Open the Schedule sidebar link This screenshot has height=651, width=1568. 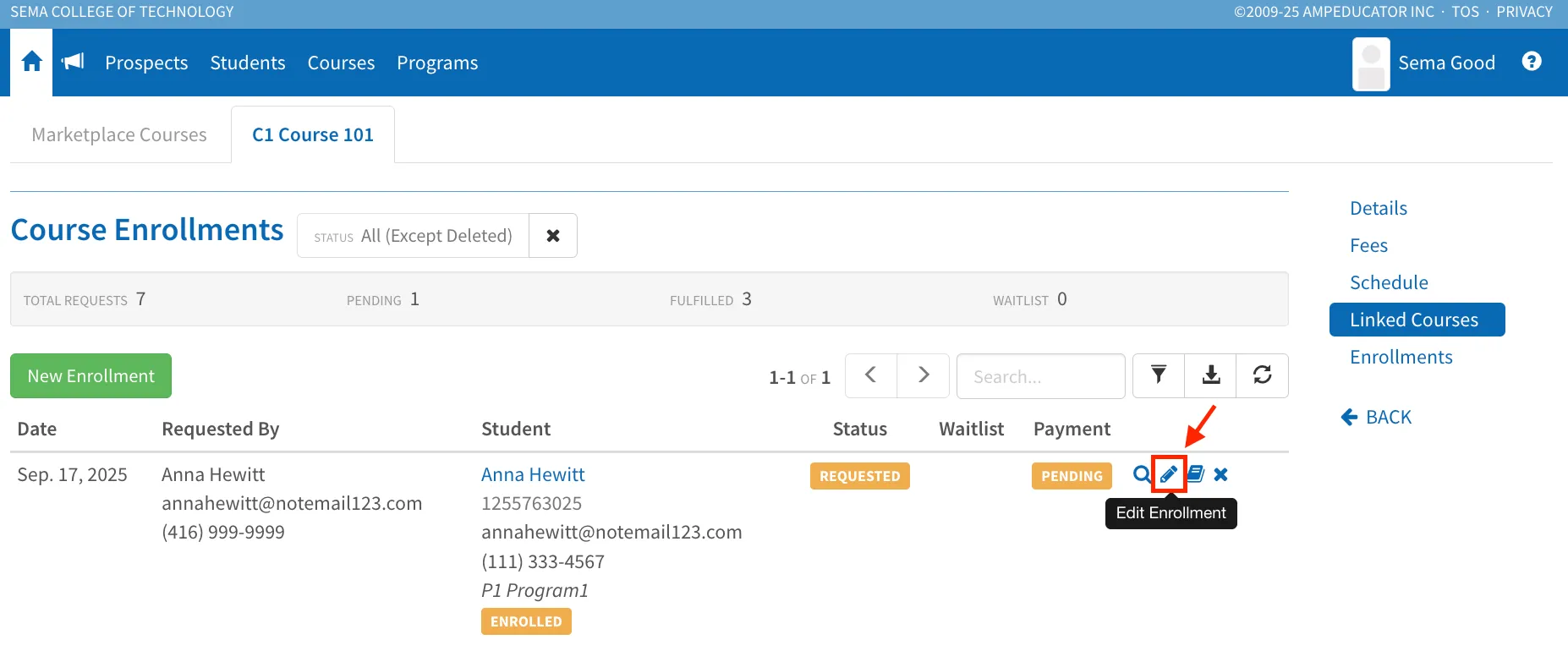pyautogui.click(x=1389, y=282)
